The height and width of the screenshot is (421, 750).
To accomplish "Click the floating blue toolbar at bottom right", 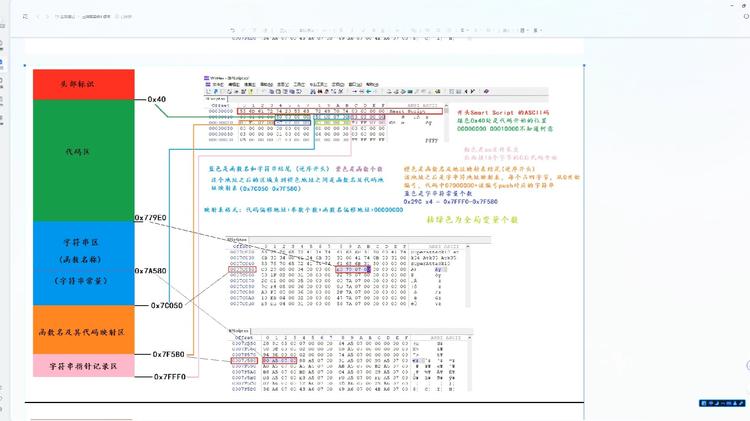I will (722, 403).
